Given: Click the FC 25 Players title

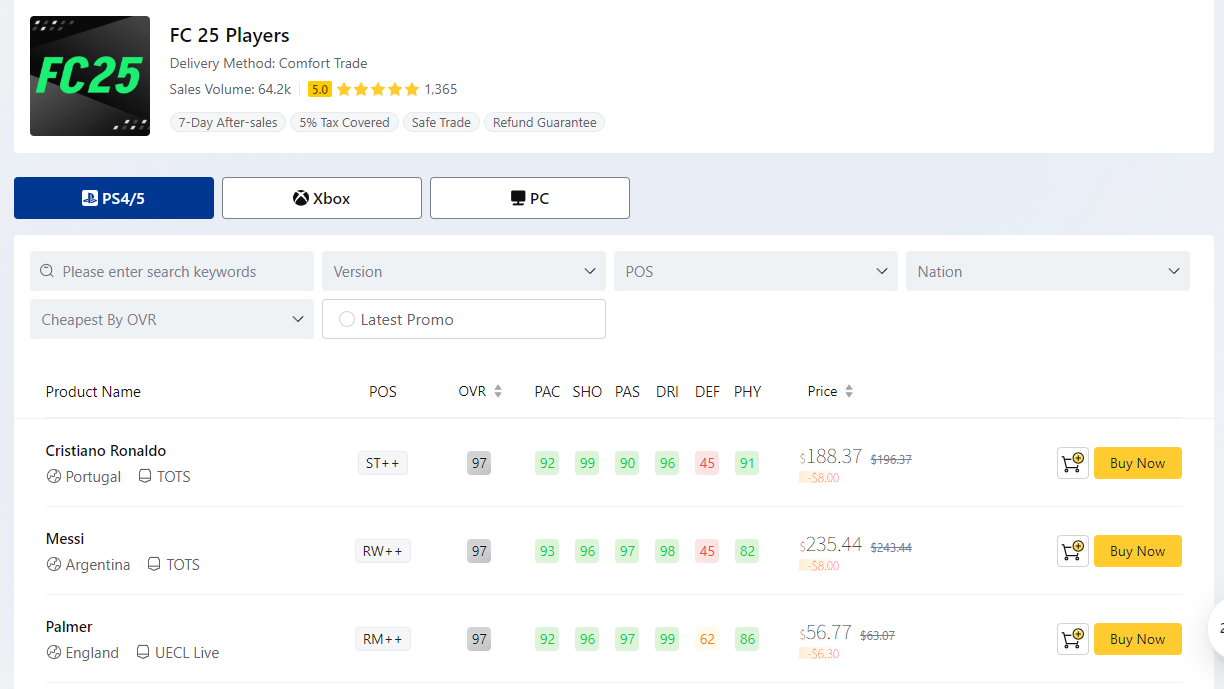Looking at the screenshot, I should coord(230,35).
